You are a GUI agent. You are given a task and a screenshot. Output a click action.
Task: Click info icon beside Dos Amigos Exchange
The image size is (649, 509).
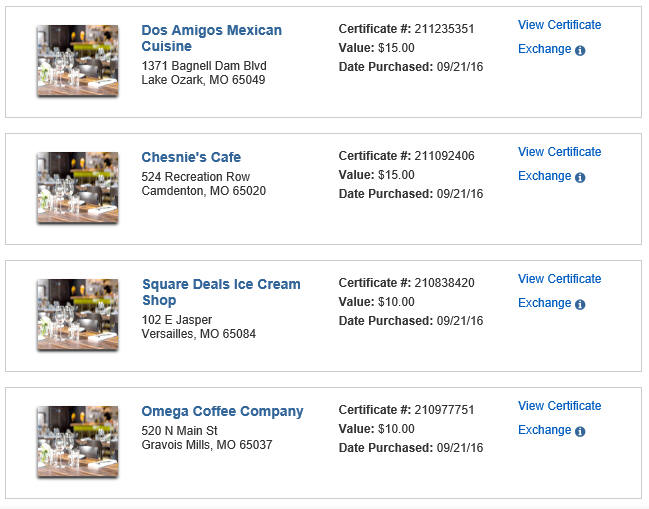point(580,50)
